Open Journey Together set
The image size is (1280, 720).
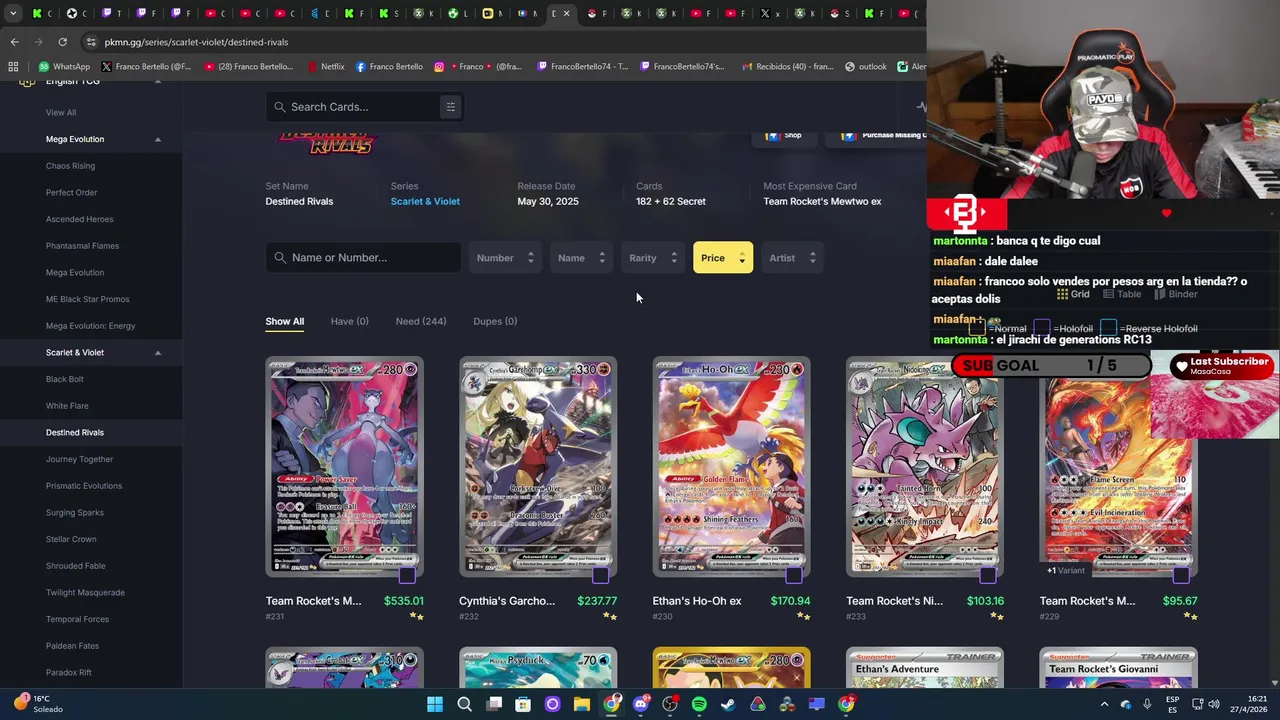pos(79,459)
